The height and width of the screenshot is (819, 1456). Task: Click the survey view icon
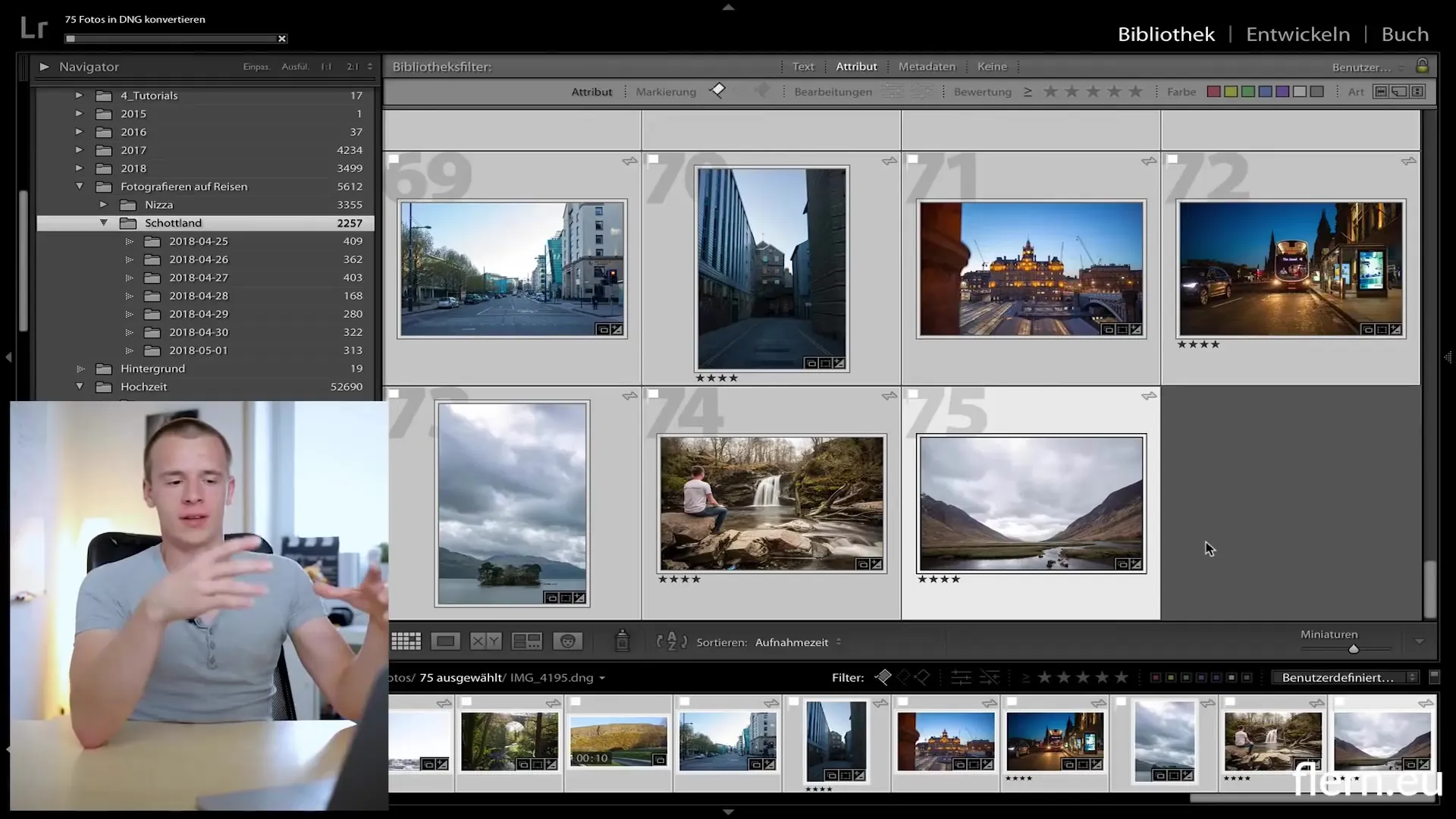527,641
